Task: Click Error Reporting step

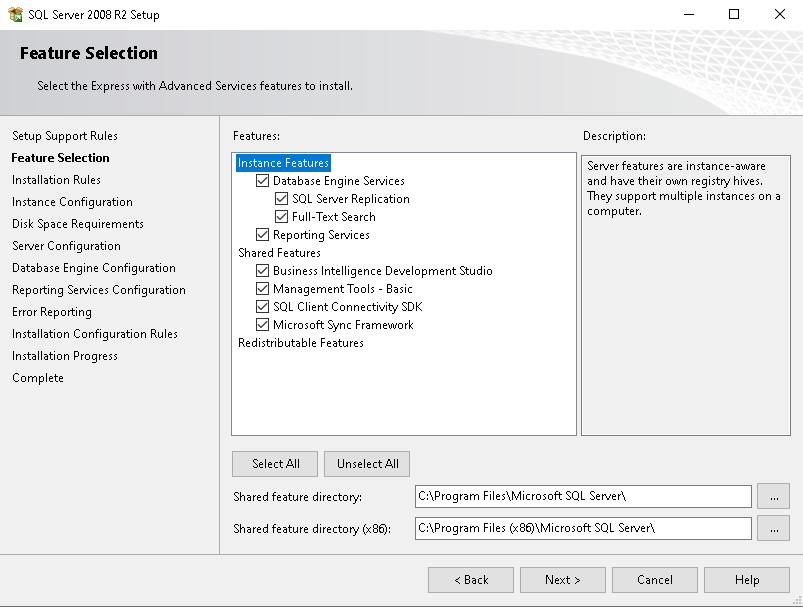Action: (52, 312)
